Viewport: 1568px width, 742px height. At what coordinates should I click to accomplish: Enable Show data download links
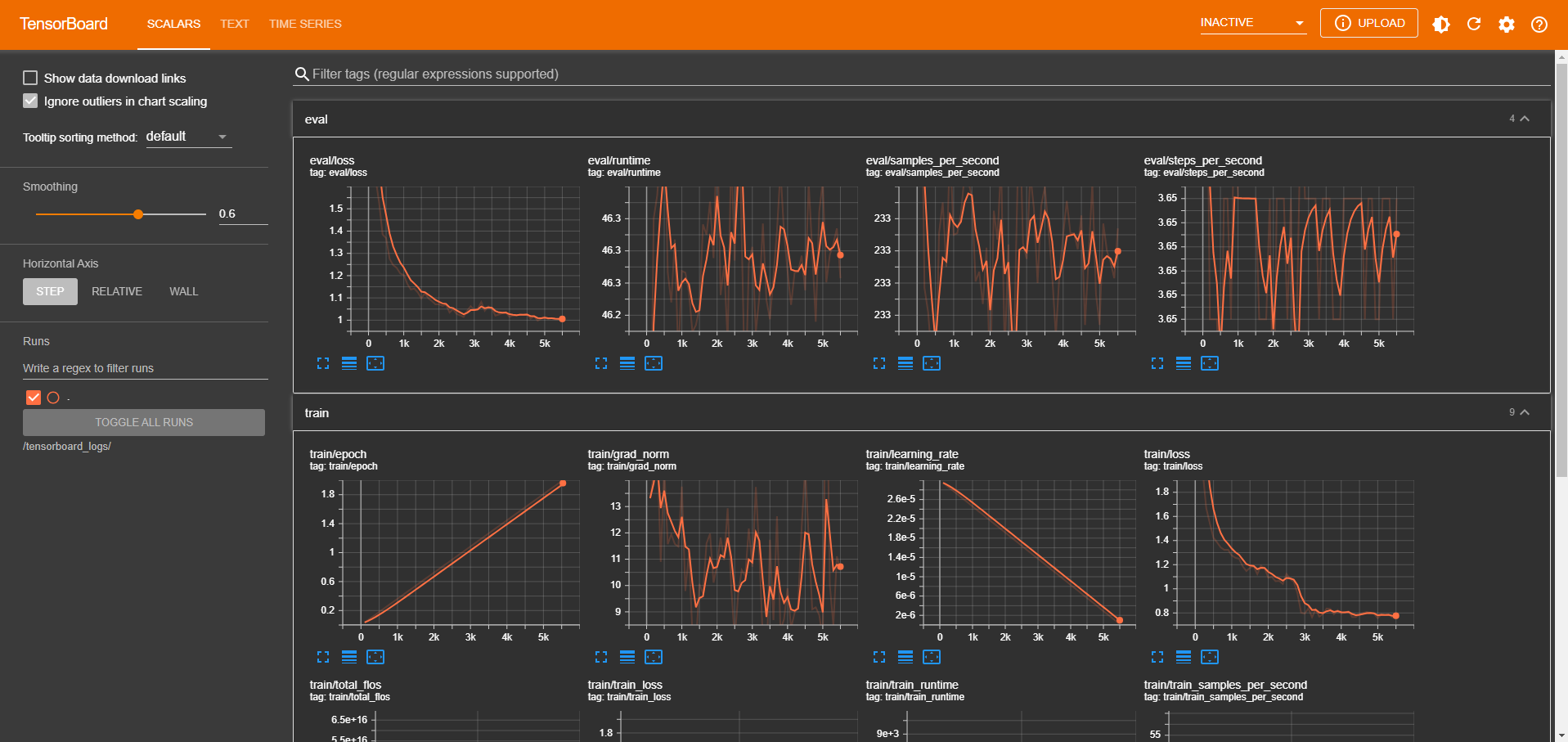(30, 78)
